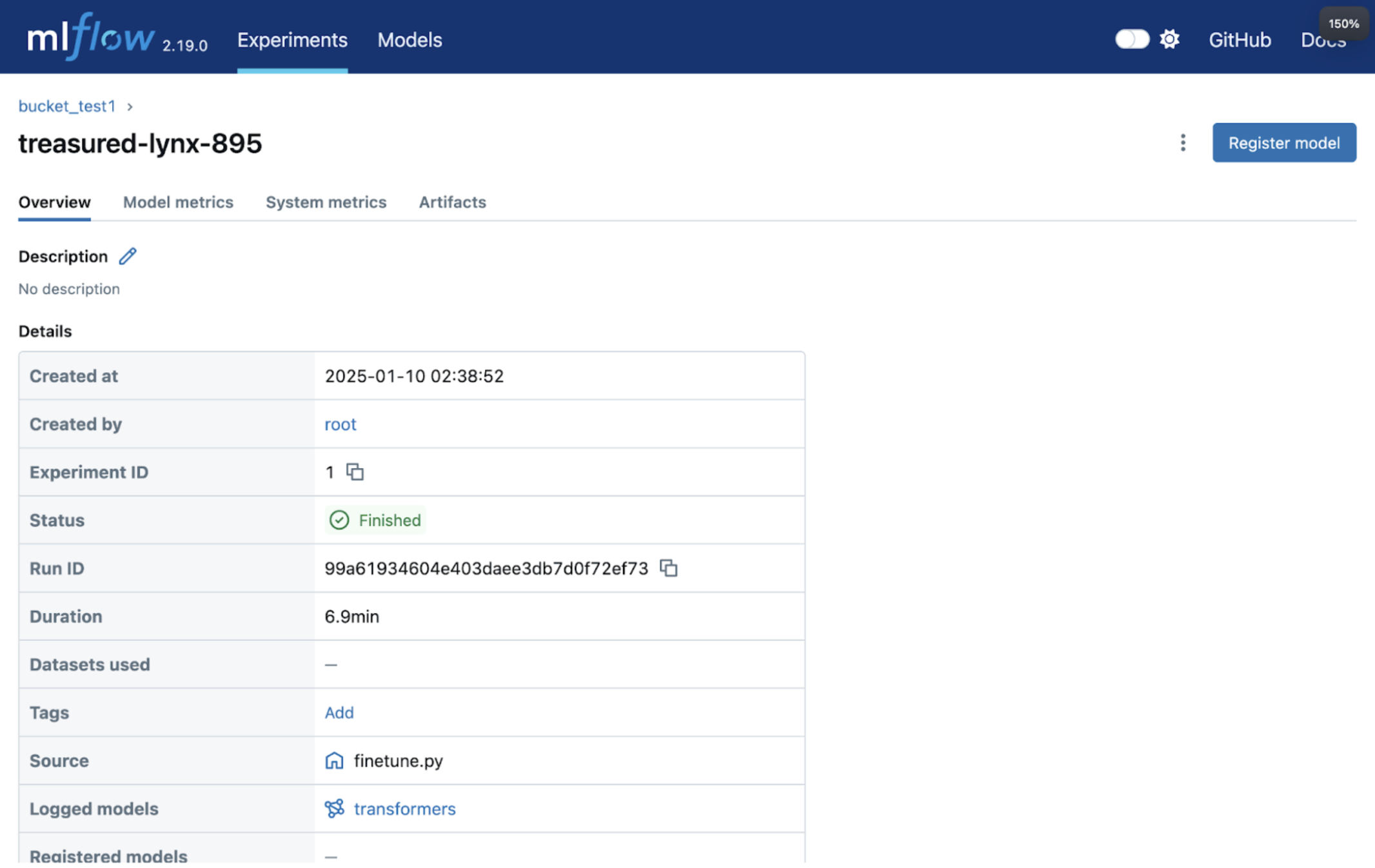Click the Experiment ID value 1

[330, 472]
